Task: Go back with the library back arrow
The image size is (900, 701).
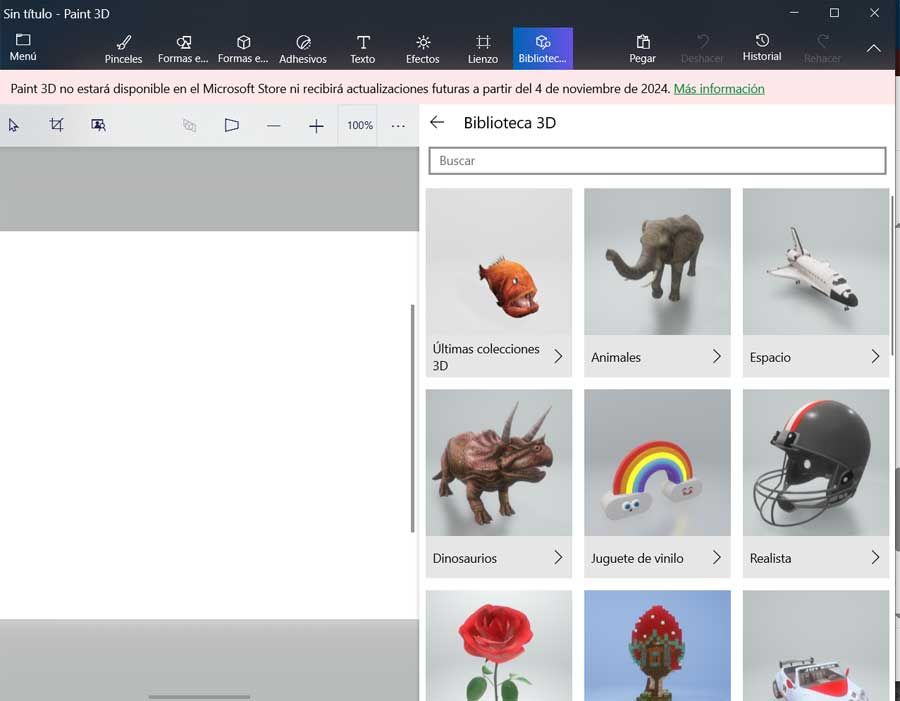Action: [x=437, y=121]
